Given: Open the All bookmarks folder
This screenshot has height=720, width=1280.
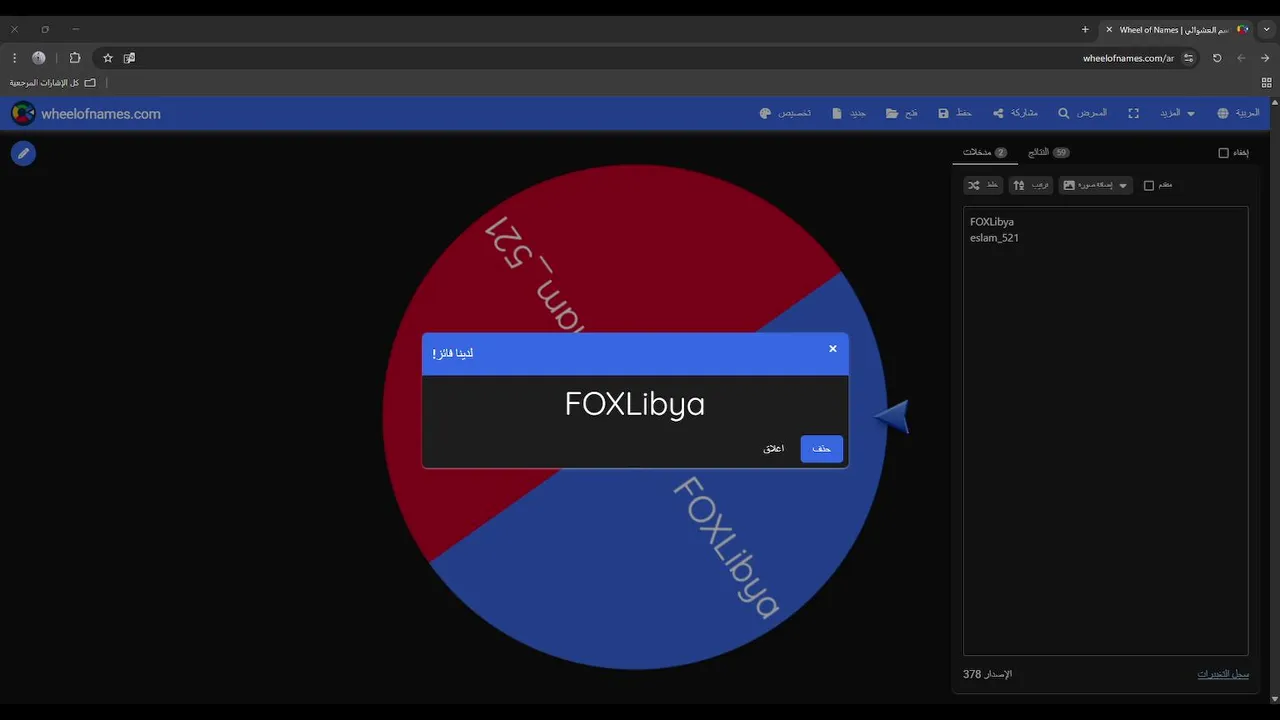Looking at the screenshot, I should tap(53, 83).
